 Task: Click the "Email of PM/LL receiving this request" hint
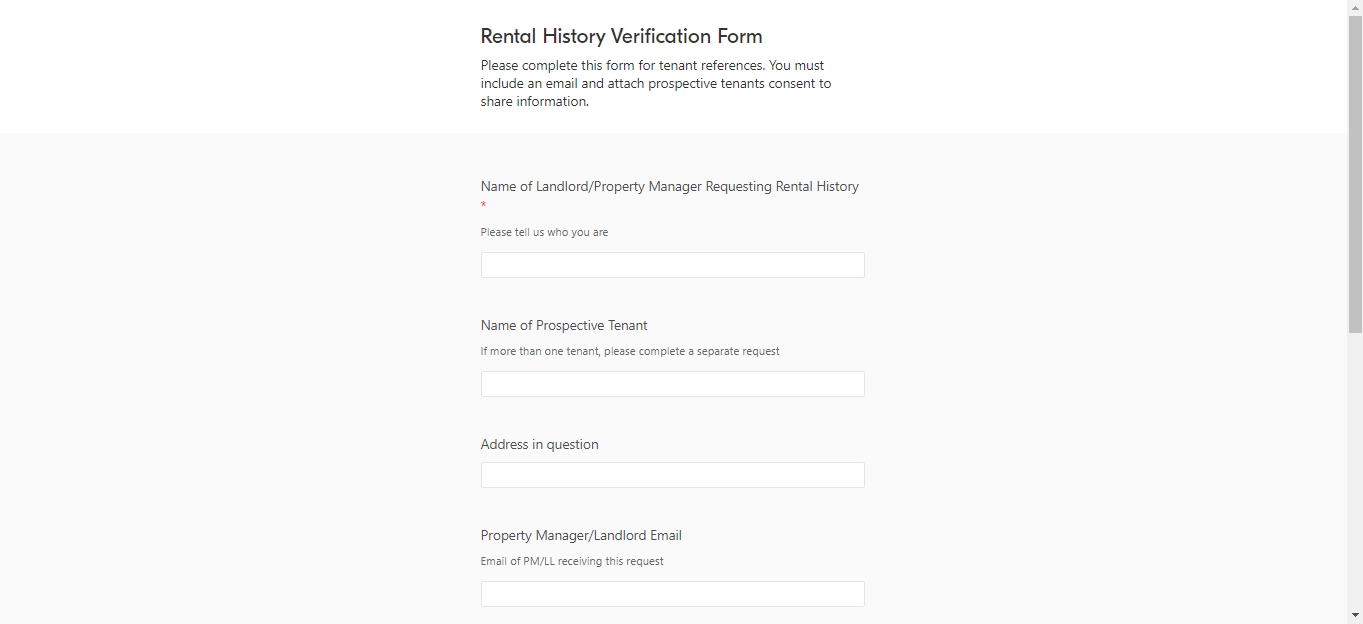(572, 562)
